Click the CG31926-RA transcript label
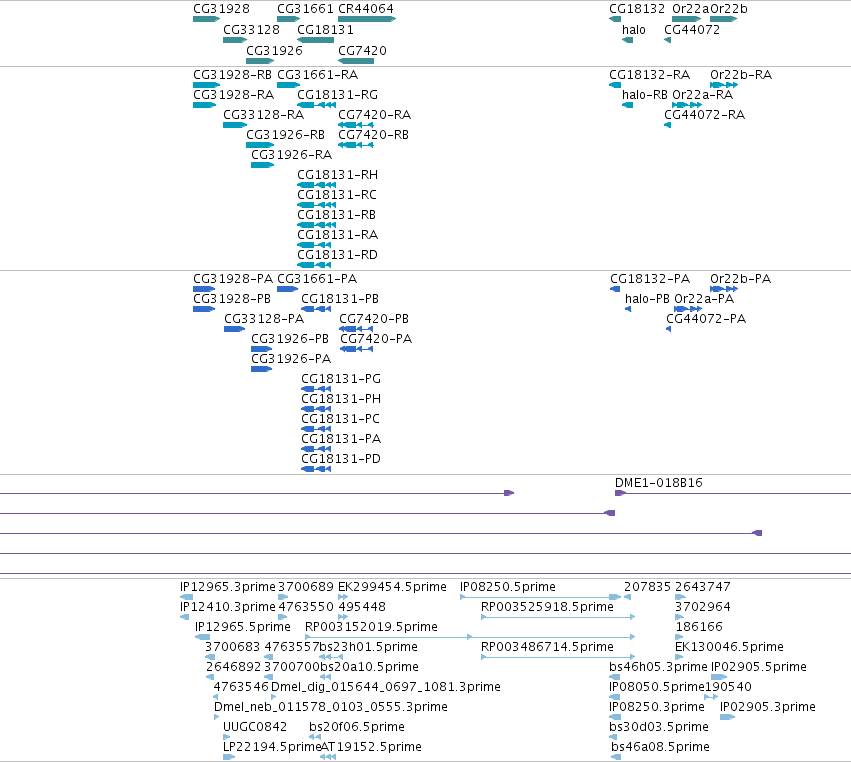This screenshot has height=762, width=851. point(291,155)
